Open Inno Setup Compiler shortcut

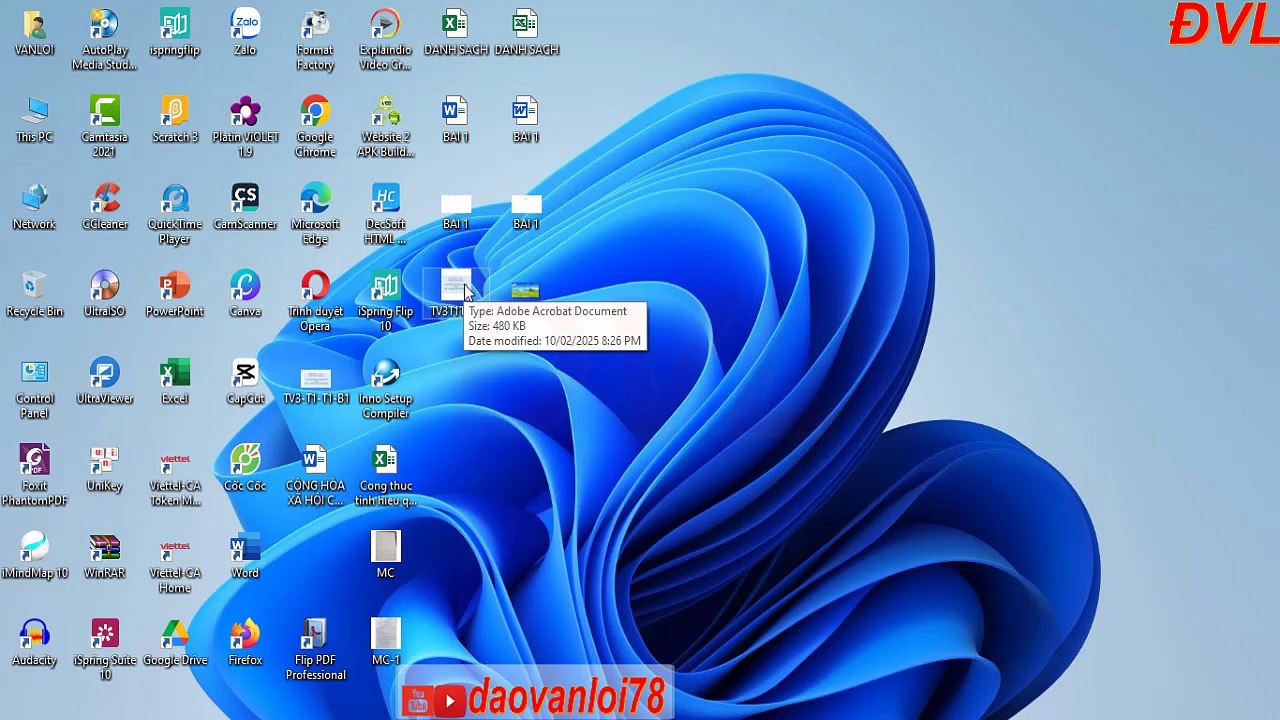pyautogui.click(x=385, y=373)
